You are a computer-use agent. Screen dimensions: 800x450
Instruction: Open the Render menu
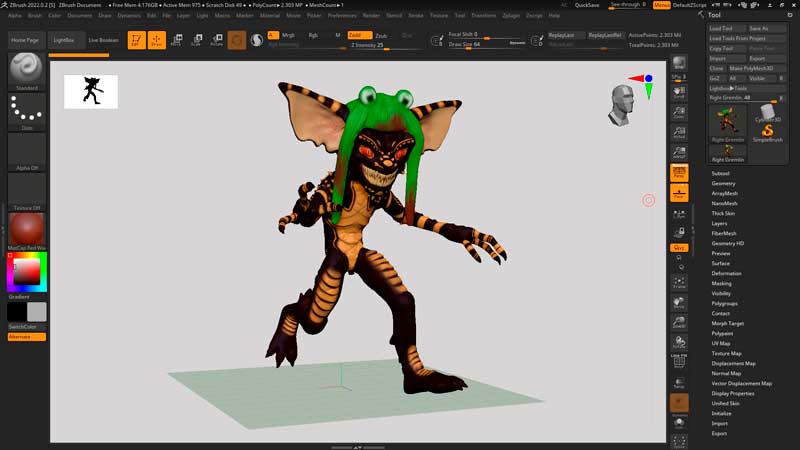[x=371, y=15]
